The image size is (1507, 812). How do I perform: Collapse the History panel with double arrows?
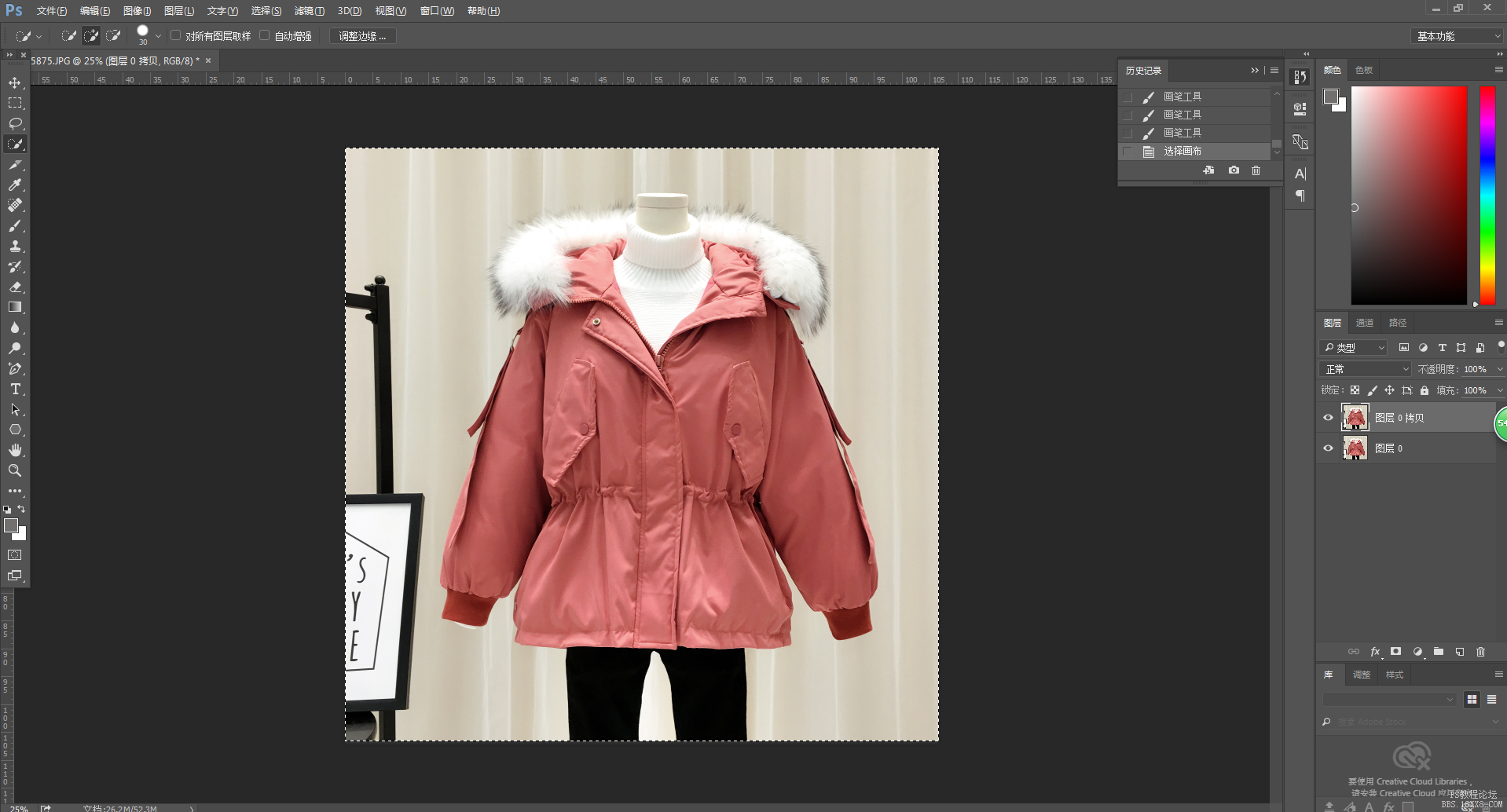[x=1255, y=71]
